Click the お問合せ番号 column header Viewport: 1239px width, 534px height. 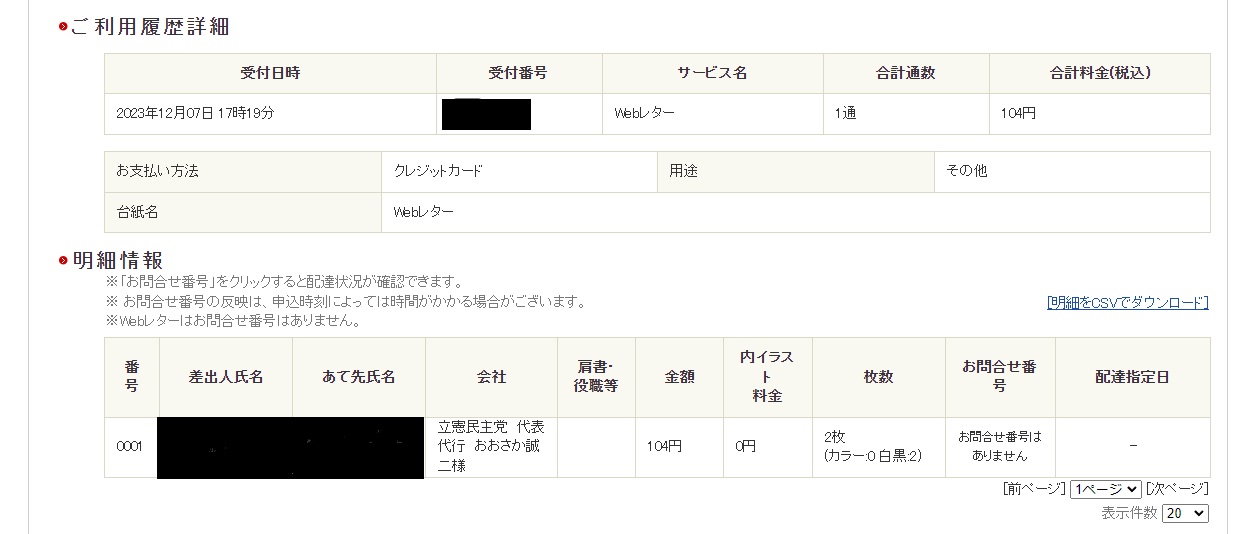pos(999,377)
